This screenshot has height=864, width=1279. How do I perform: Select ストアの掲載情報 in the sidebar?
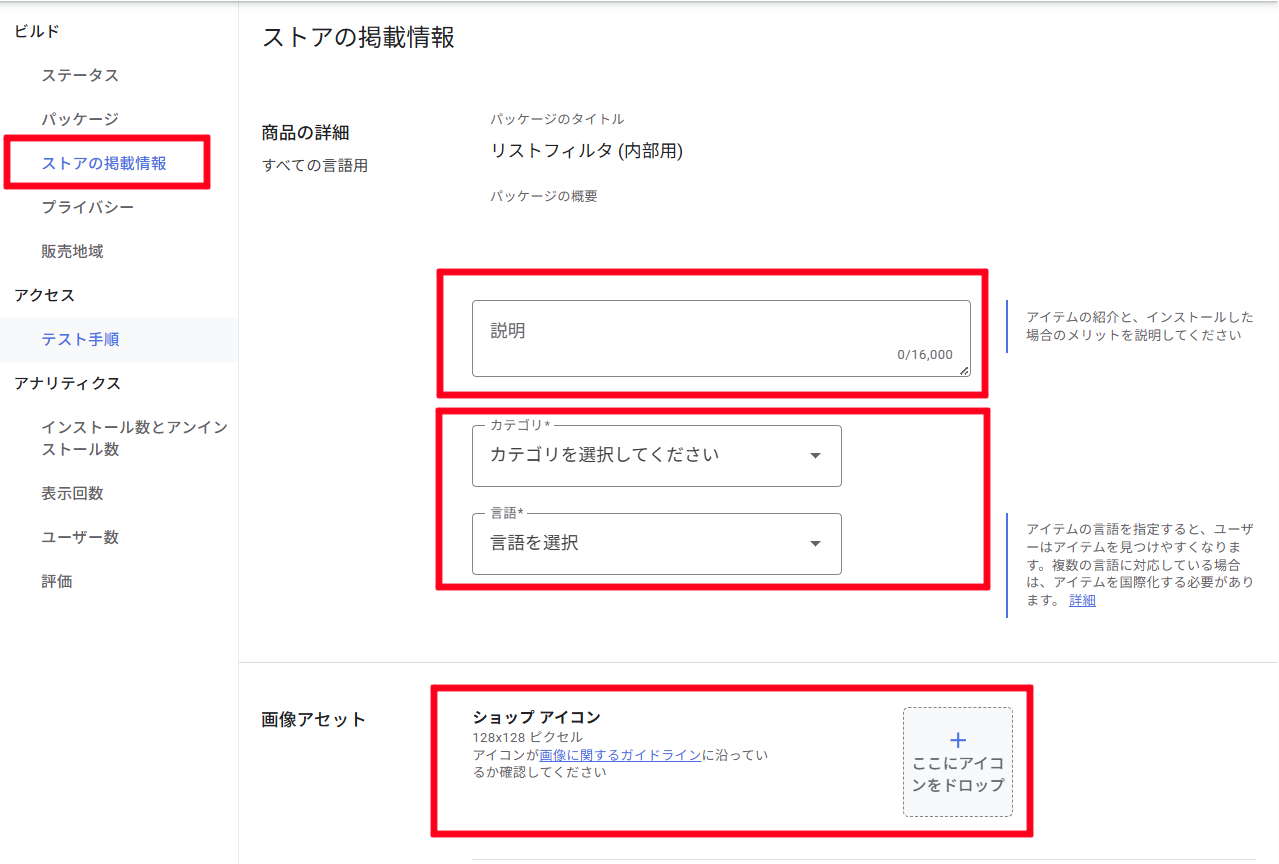click(x=104, y=163)
